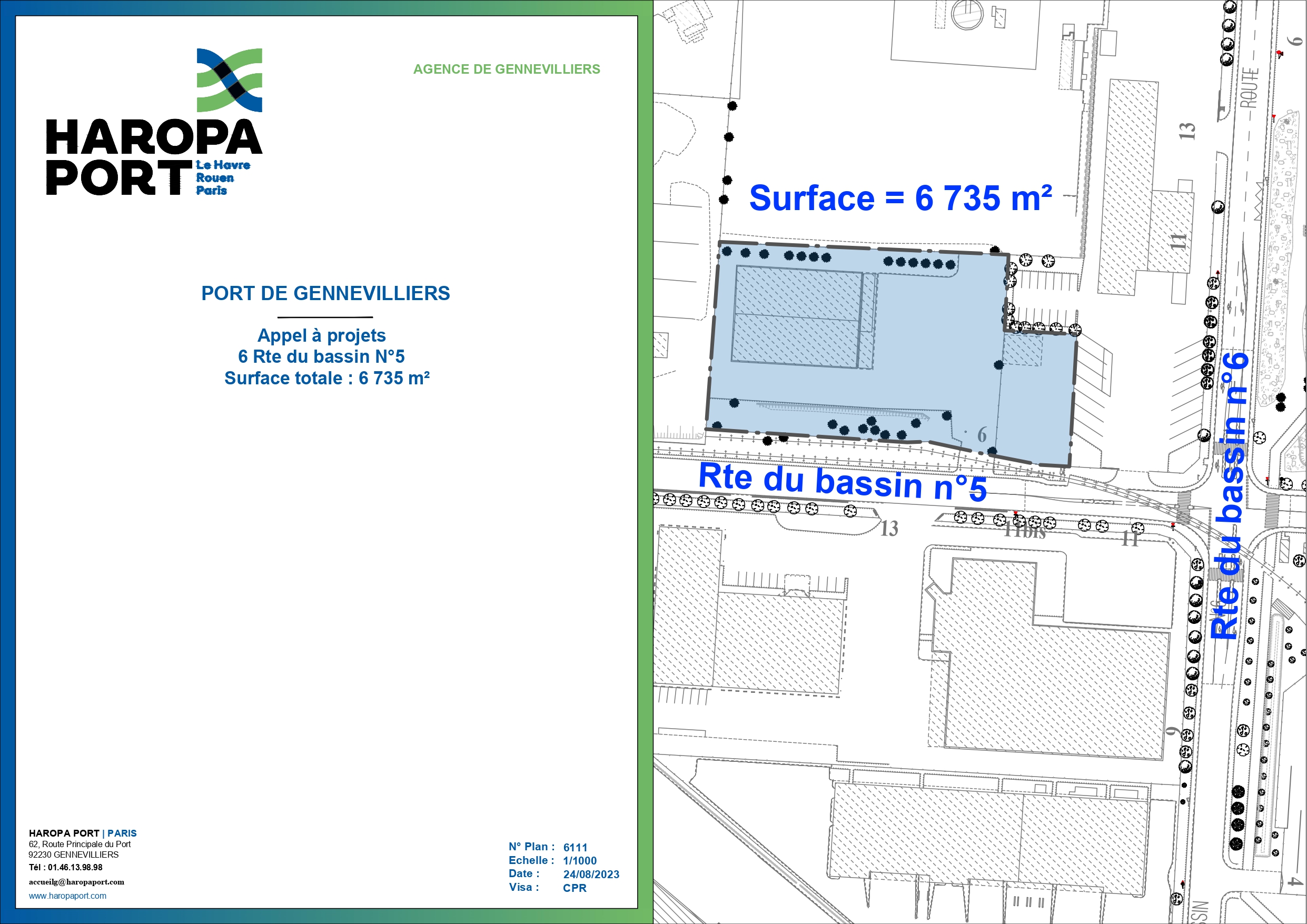The image size is (1307, 924).
Task: Open the www.haropaport.com link
Action: click(x=67, y=896)
